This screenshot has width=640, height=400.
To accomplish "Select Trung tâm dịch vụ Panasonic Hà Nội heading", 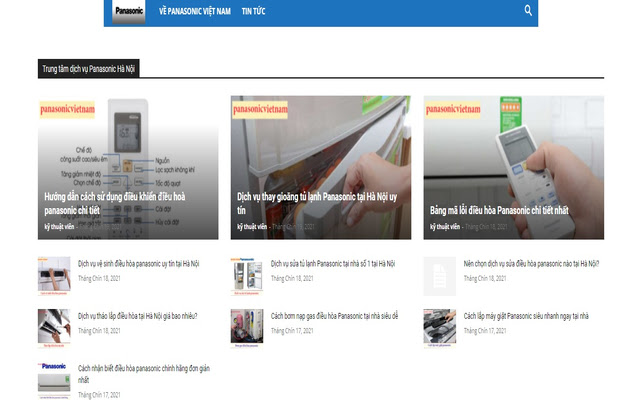I will pos(89,69).
